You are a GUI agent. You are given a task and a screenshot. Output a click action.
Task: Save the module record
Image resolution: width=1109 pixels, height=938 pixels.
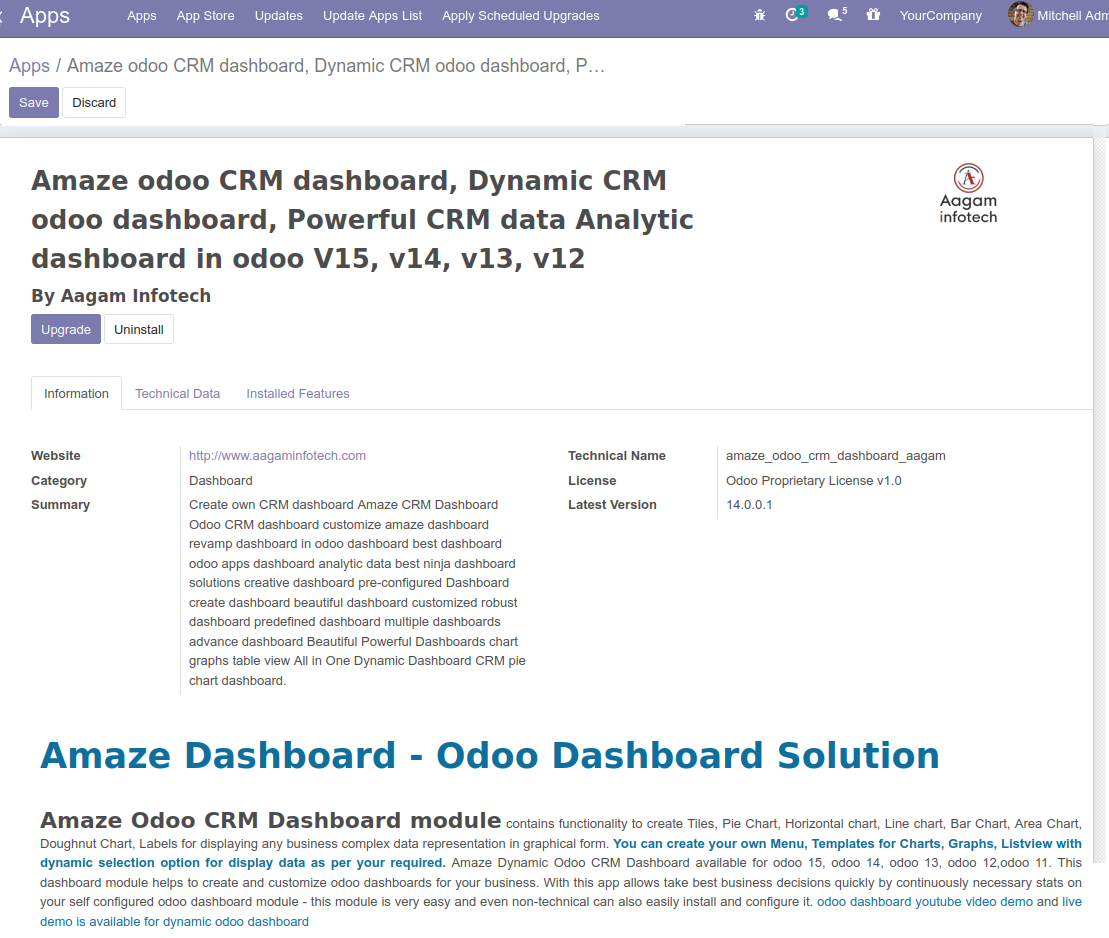click(x=34, y=103)
